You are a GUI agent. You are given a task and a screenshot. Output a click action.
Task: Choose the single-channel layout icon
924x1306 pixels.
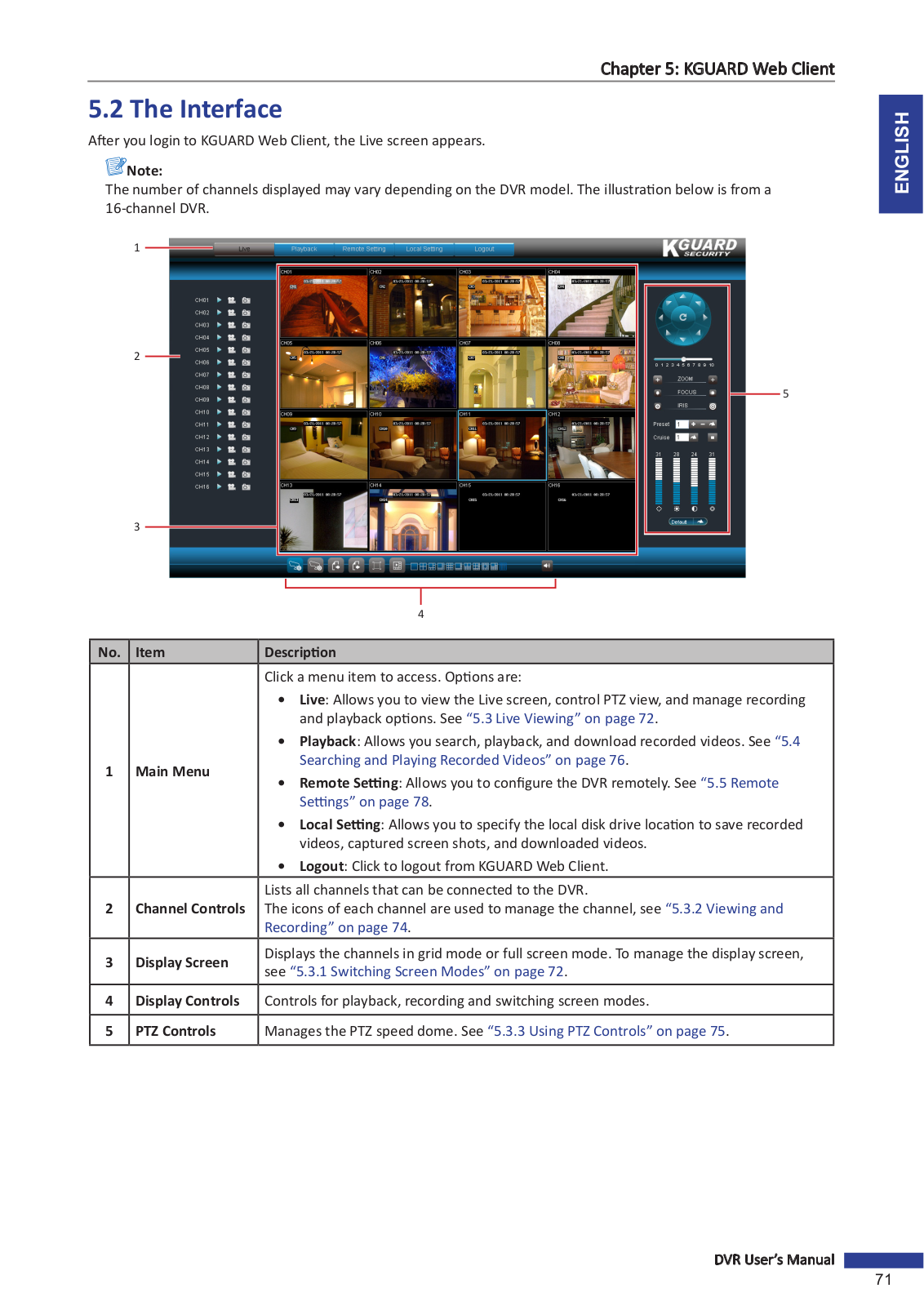[x=414, y=566]
